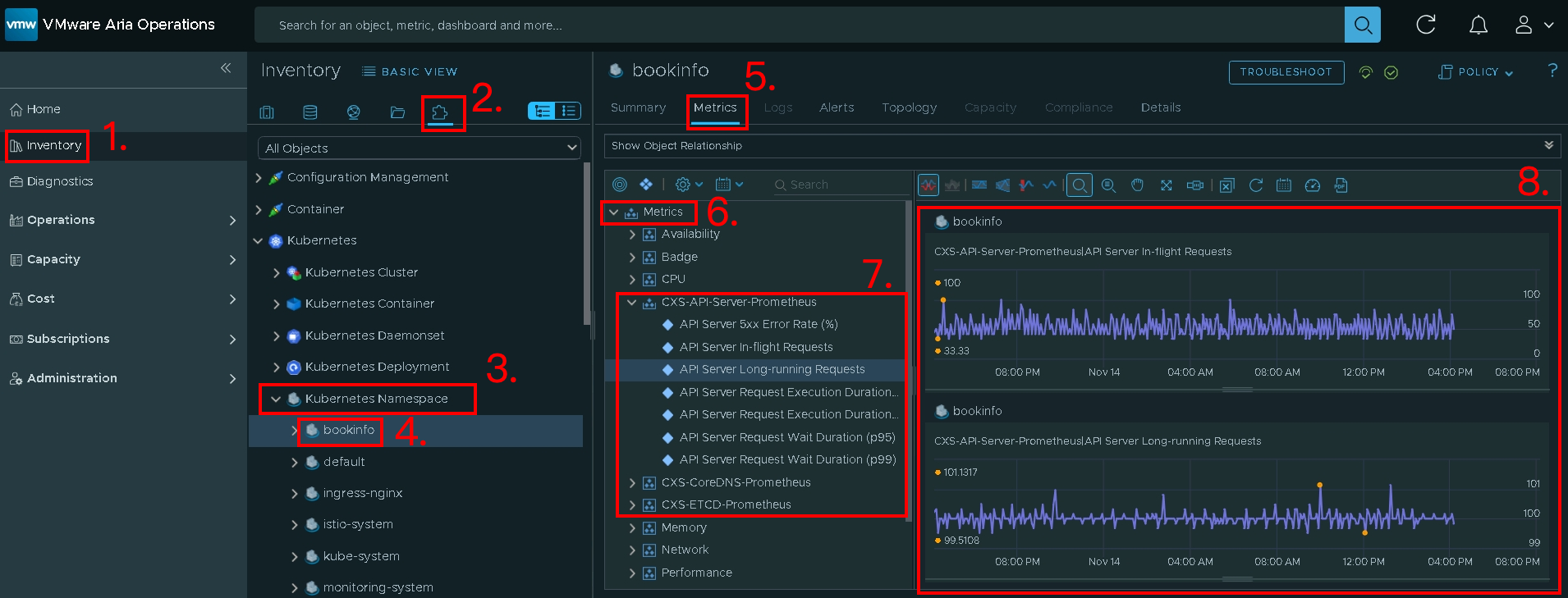Open the calendar dropdown in metric picker
Viewport: 1568px width, 598px height.
(x=729, y=185)
